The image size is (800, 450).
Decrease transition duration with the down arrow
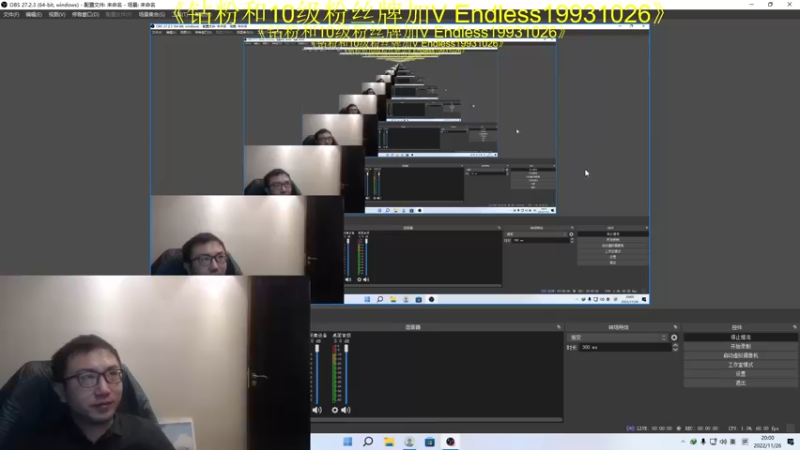675,349
